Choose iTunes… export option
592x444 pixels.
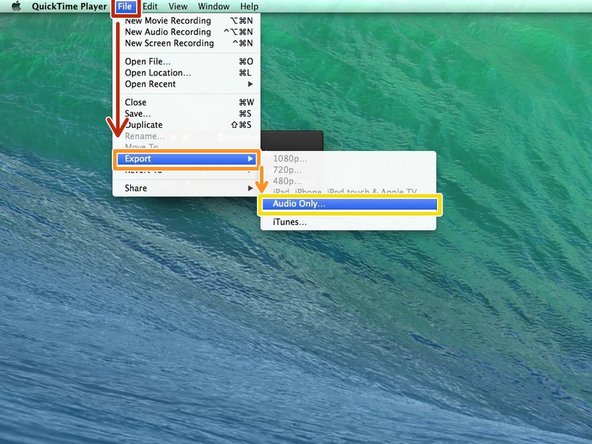348,222
